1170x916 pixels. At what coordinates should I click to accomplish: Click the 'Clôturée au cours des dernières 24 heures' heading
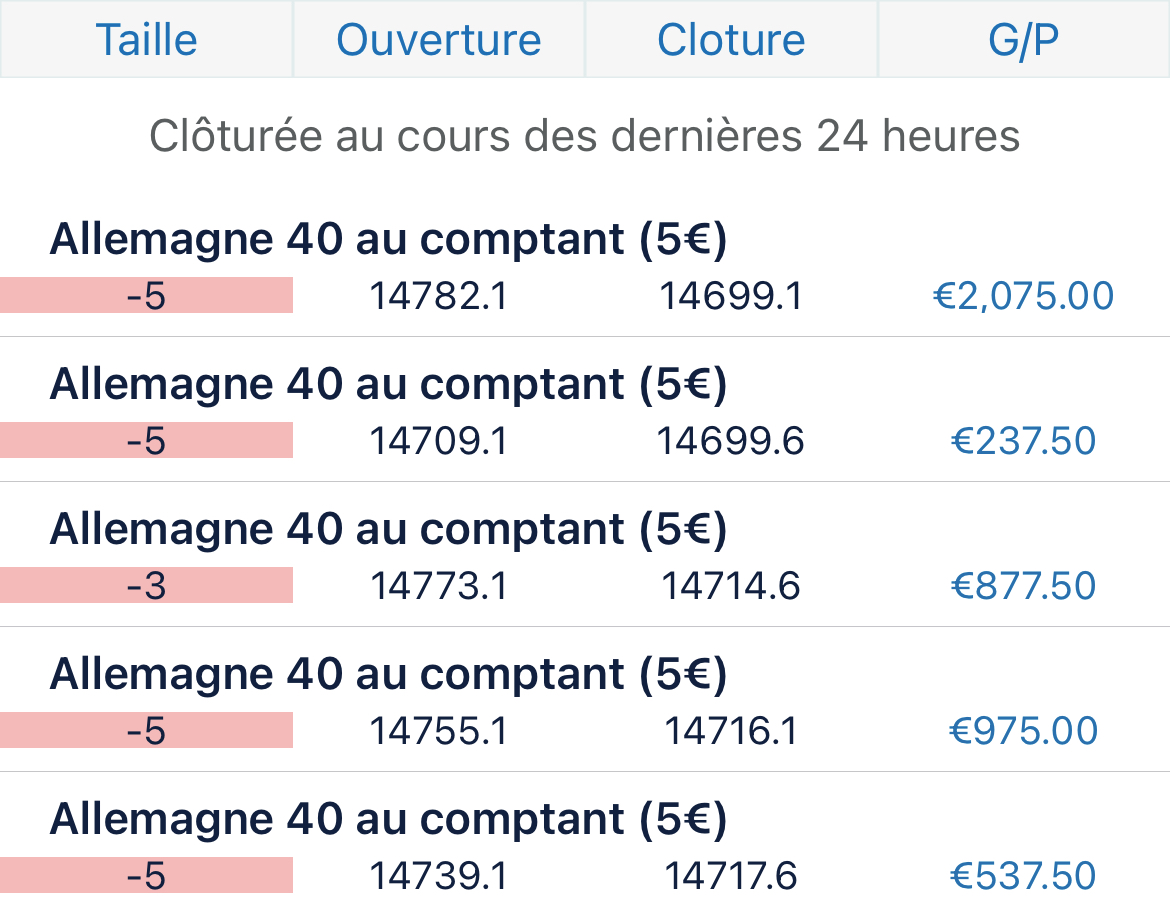(x=585, y=136)
